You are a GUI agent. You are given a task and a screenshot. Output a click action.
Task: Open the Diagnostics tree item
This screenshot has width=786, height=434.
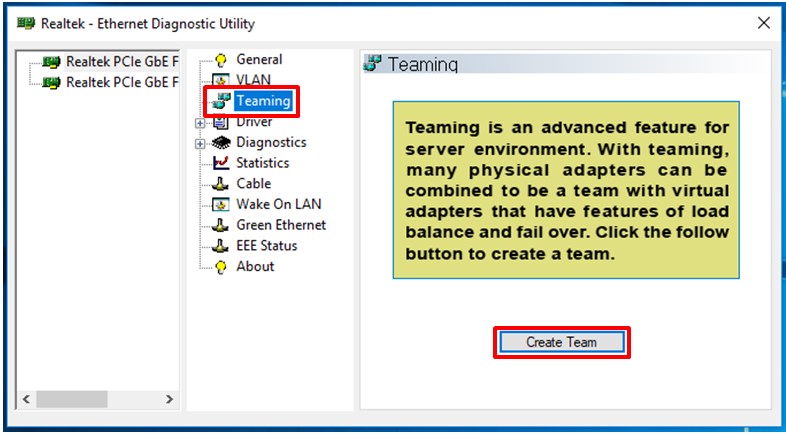tap(271, 142)
